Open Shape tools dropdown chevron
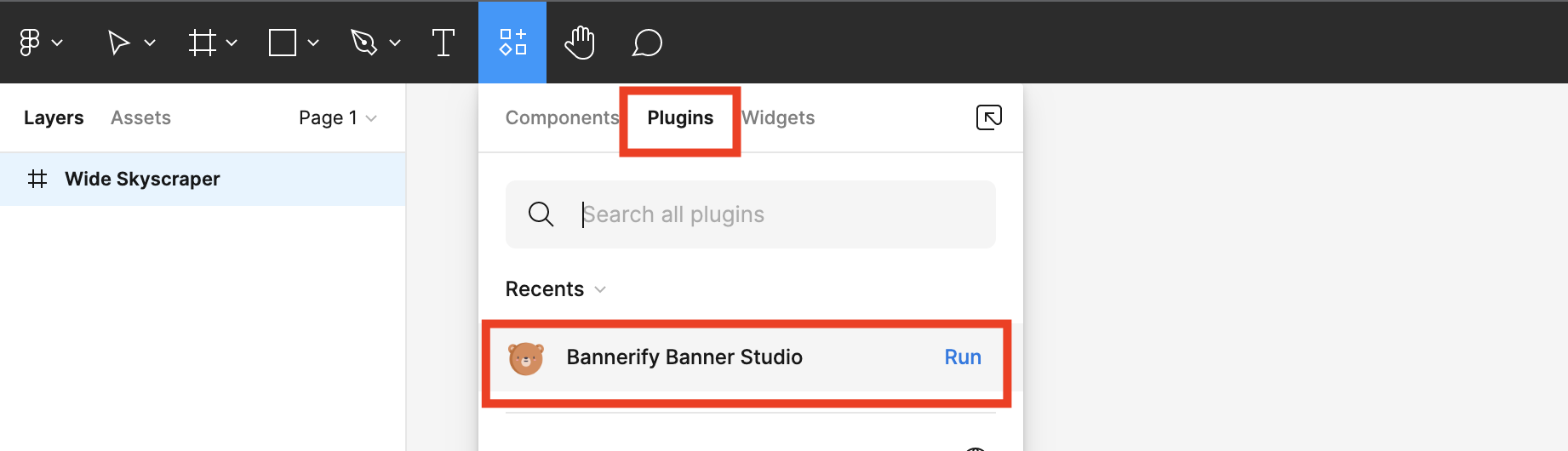Viewport: 1568px width, 451px height. tap(313, 43)
